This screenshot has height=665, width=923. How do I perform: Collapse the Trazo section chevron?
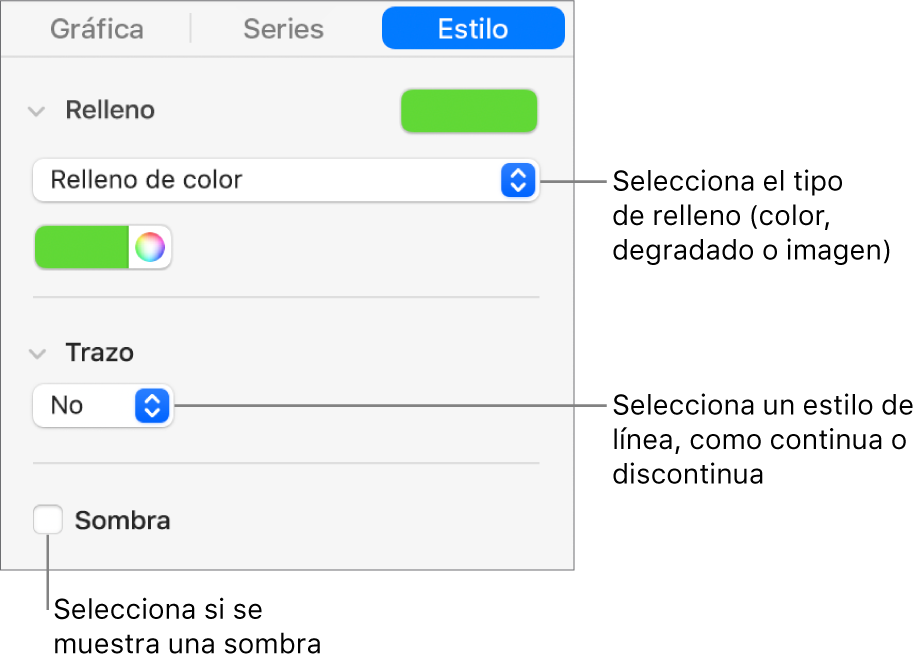[x=38, y=353]
